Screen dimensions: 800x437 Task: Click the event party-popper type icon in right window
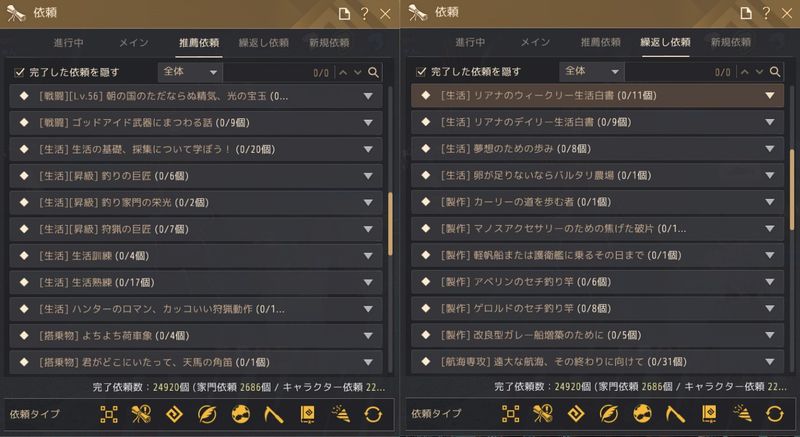740,414
